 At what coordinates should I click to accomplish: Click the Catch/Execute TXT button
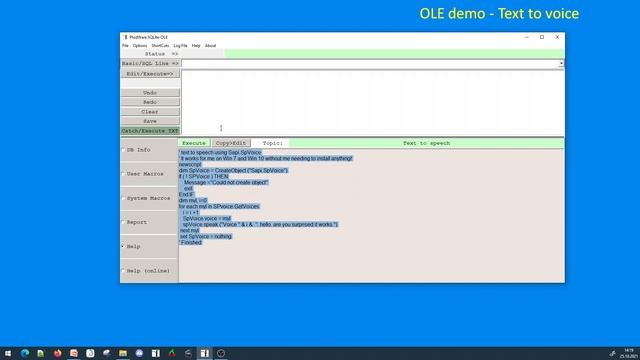[150, 131]
